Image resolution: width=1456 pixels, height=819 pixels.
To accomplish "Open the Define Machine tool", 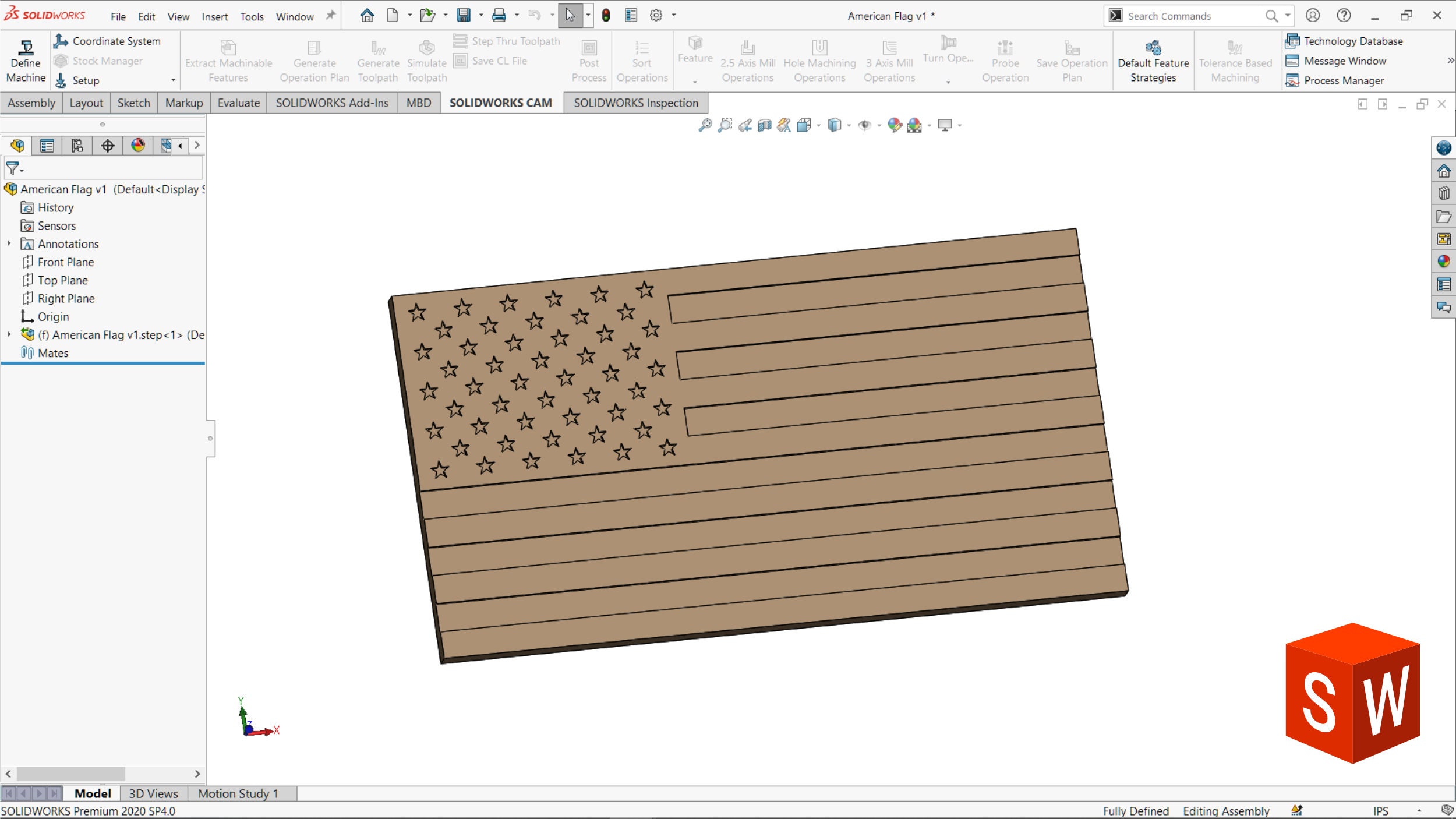I will 24,58.
